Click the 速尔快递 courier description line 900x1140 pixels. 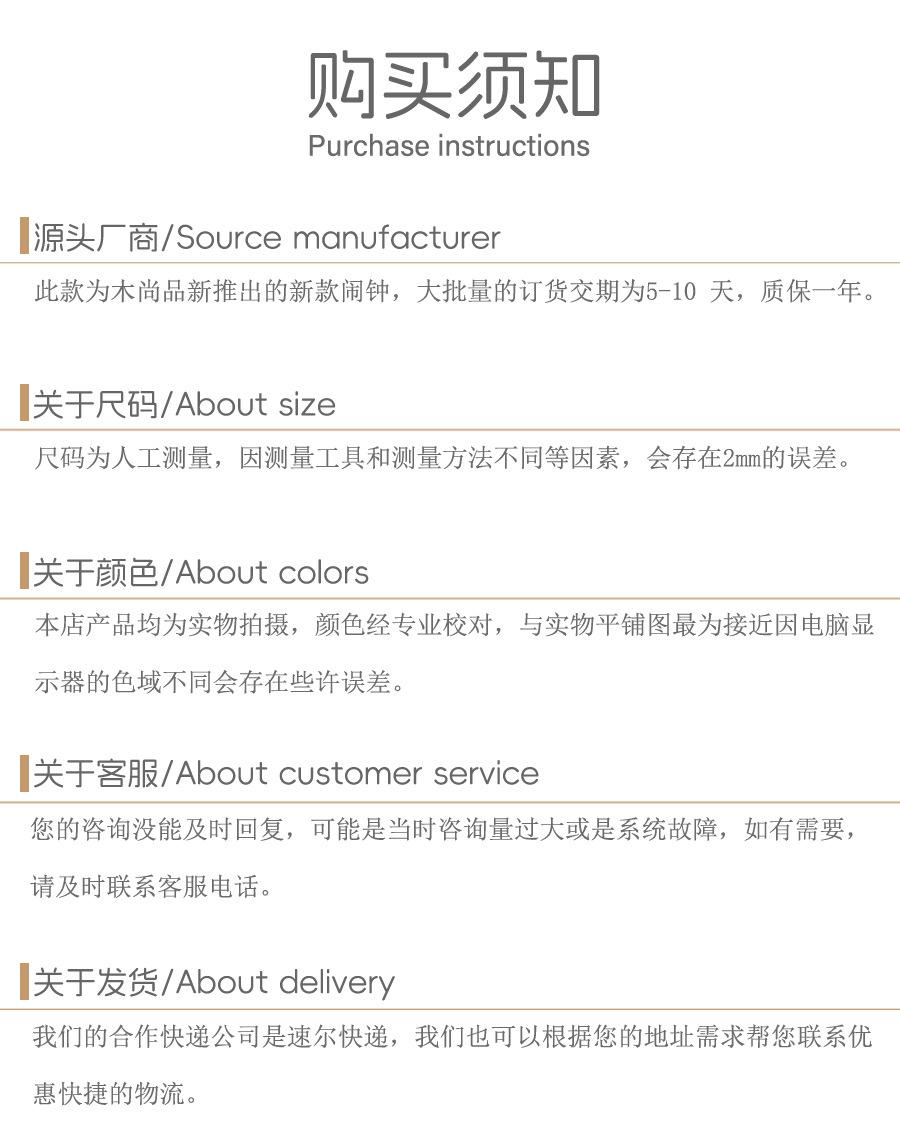452,1037
